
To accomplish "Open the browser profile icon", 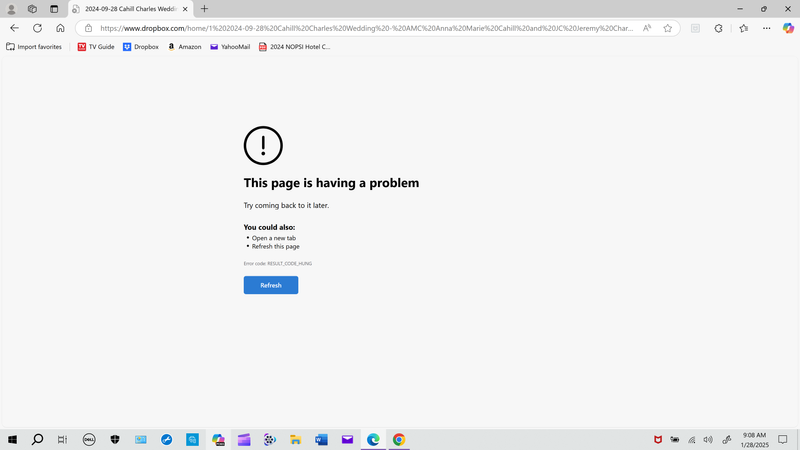I will point(11,9).
